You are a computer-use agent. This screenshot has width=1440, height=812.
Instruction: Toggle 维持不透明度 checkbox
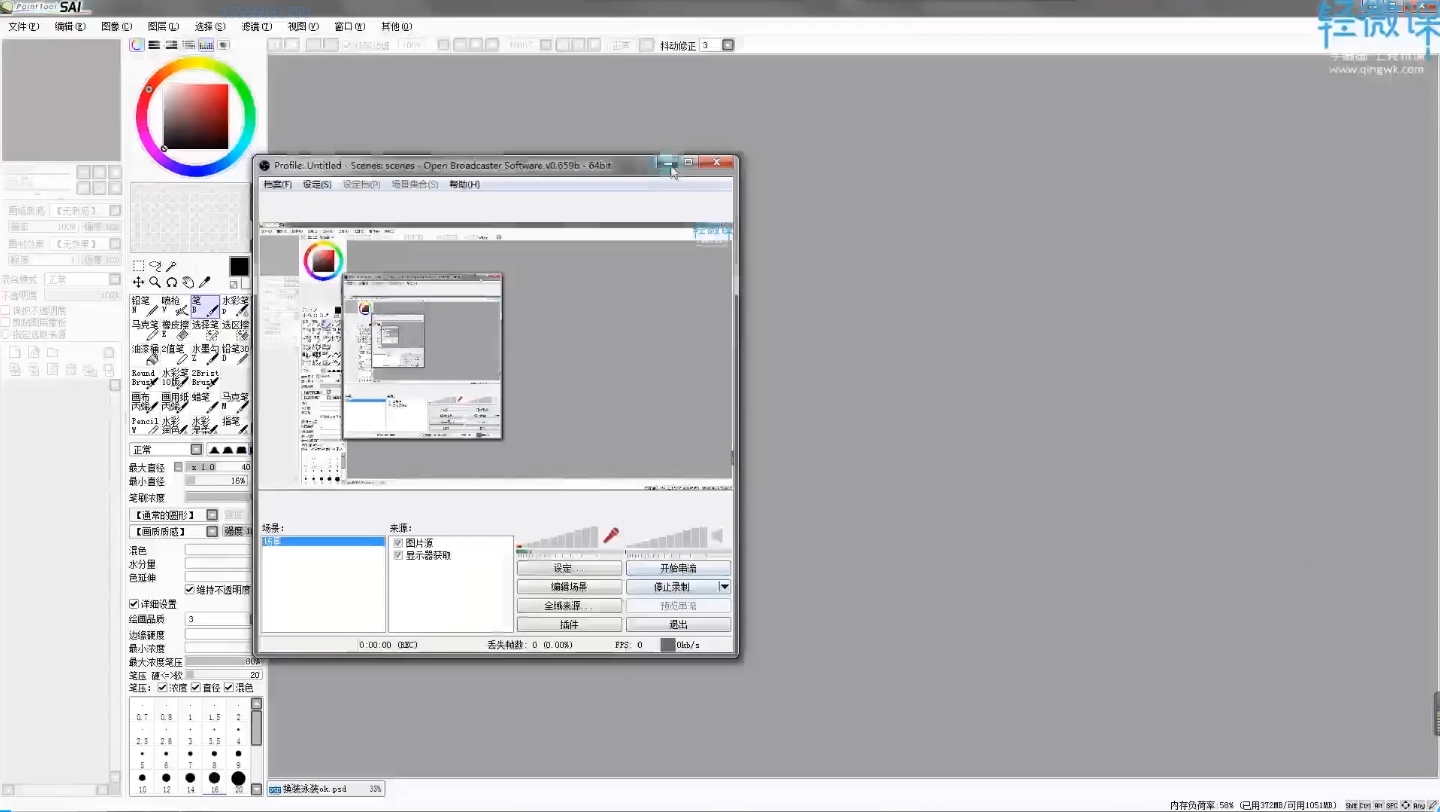190,590
